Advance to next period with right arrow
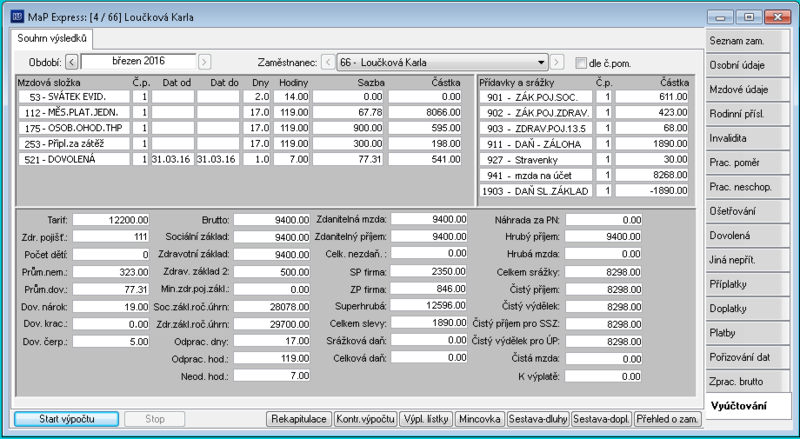This screenshot has width=800, height=439. point(204,62)
